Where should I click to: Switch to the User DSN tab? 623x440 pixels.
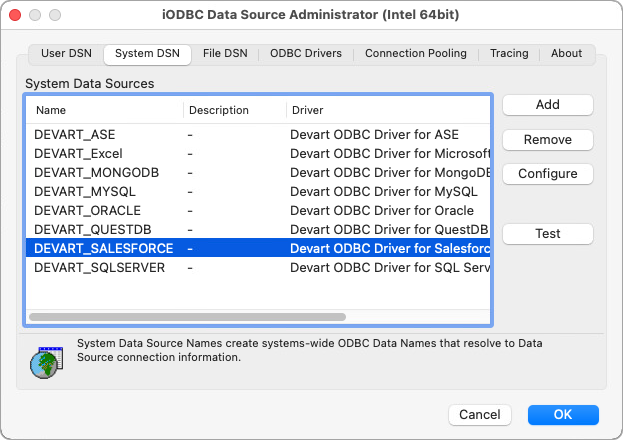[x=66, y=53]
